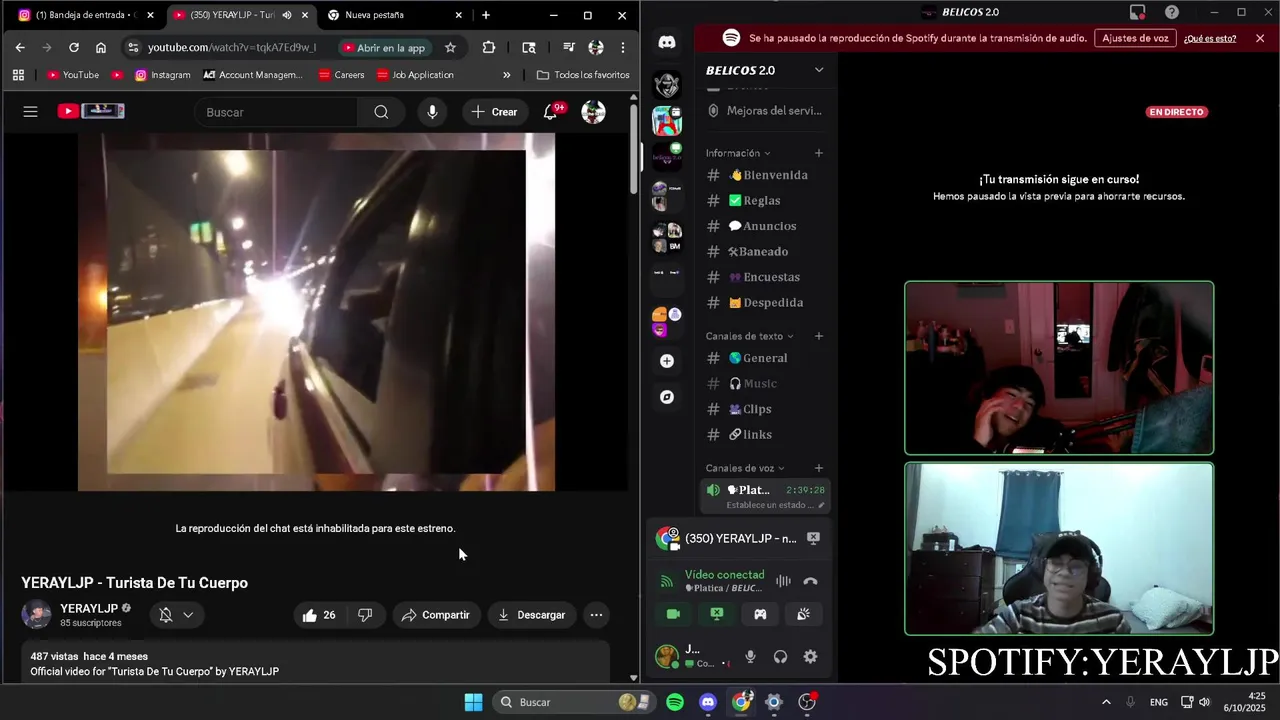This screenshot has height=720, width=1280.
Task: Toggle Discord screen share button
Action: (717, 614)
